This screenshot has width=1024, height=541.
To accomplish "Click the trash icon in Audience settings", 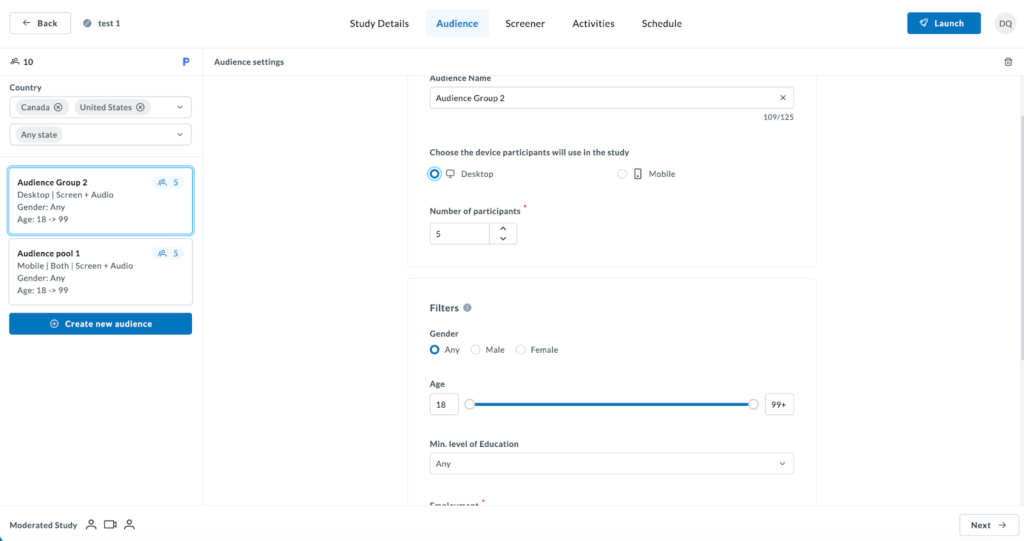I will tap(1007, 62).
